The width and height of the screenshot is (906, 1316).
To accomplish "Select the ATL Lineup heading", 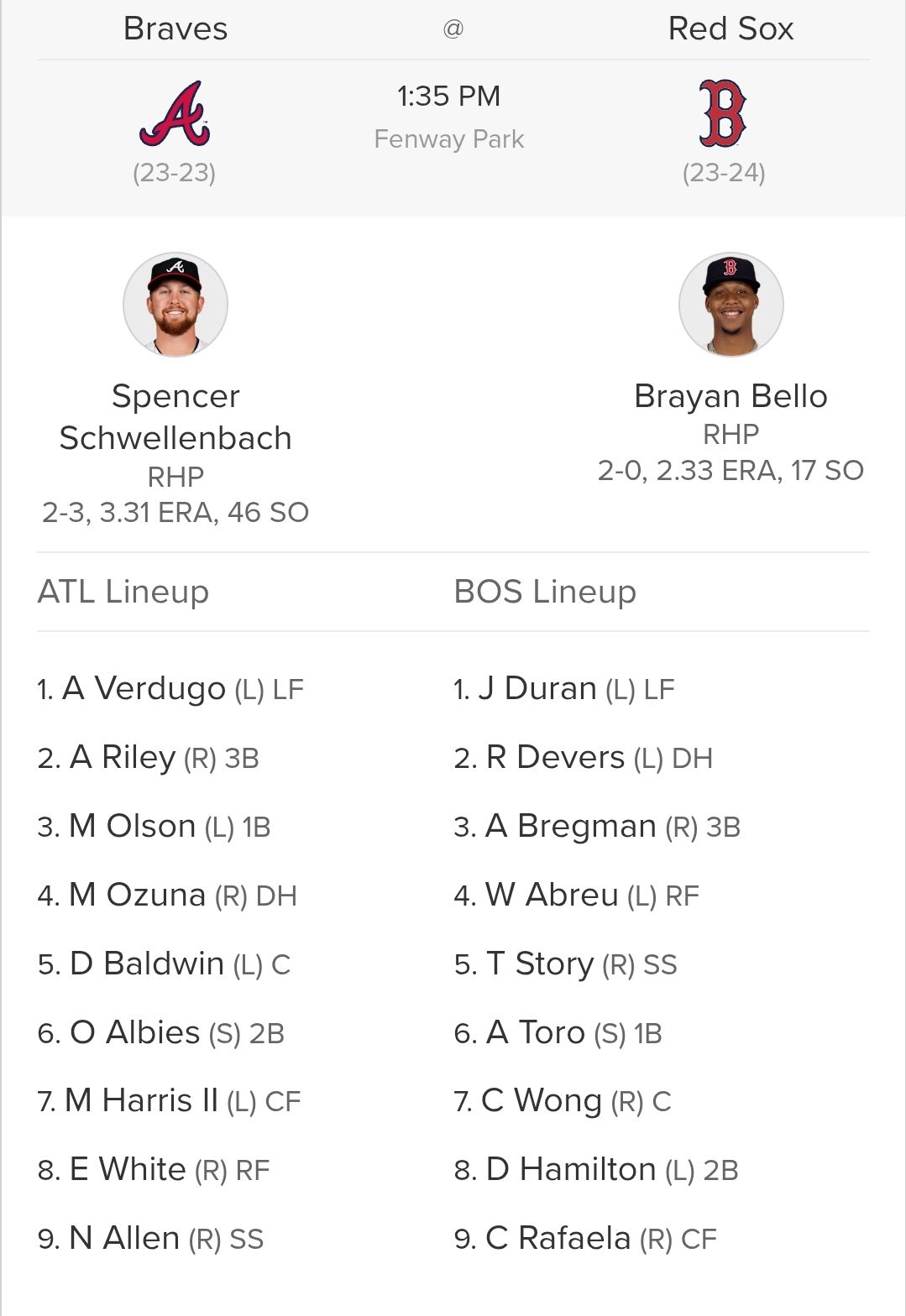I will tap(123, 592).
